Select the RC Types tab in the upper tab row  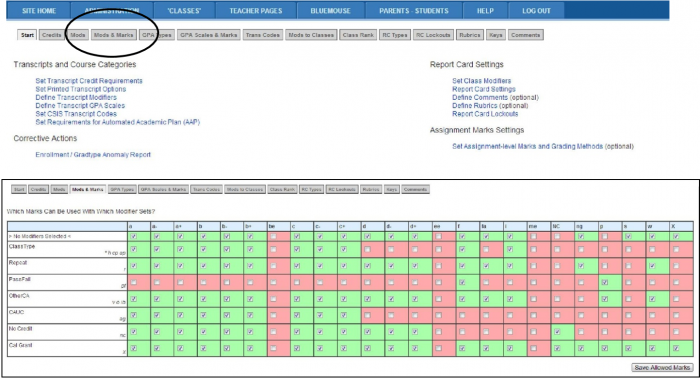point(395,35)
